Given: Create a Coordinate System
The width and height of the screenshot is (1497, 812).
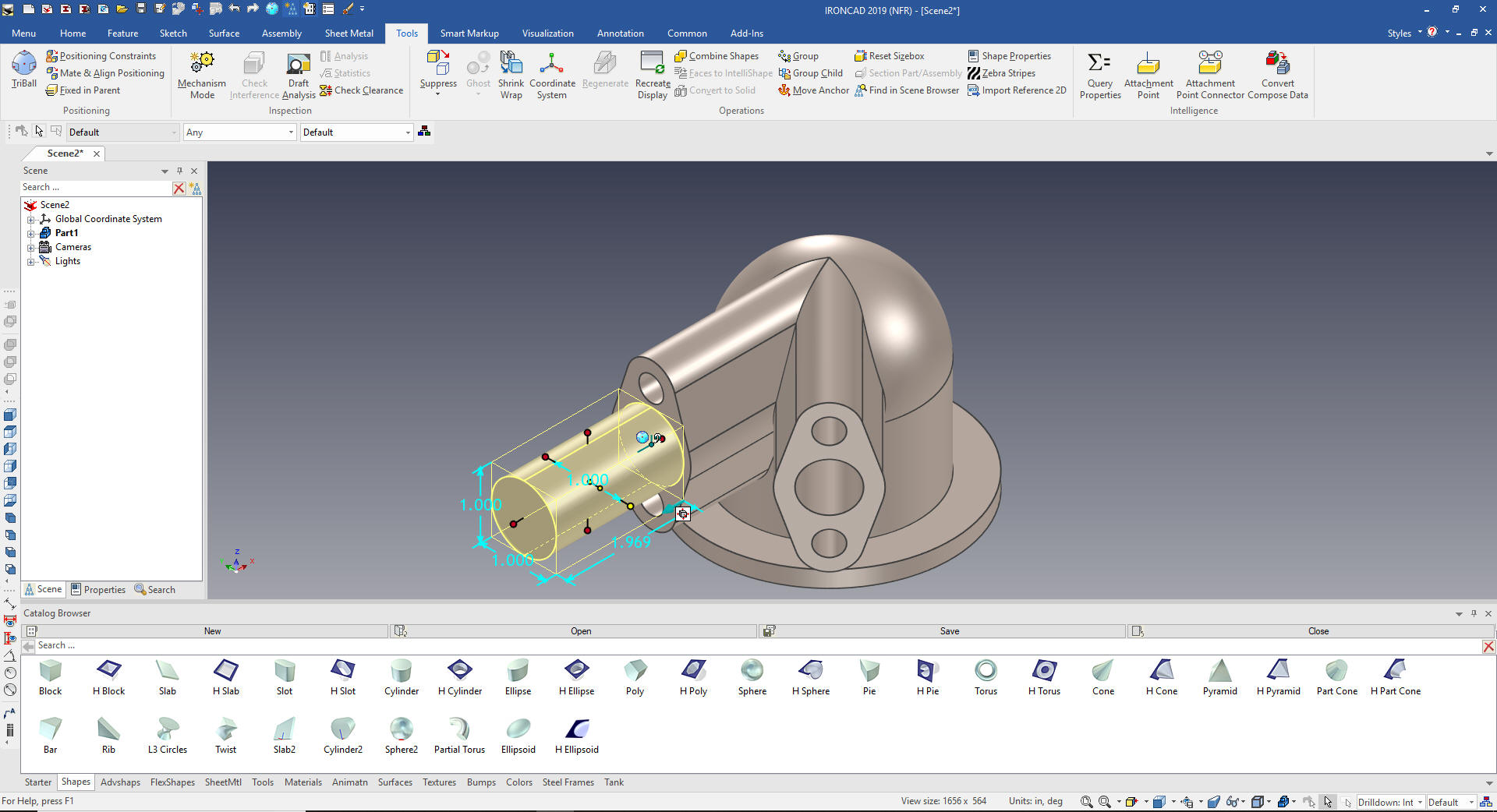Looking at the screenshot, I should [x=552, y=75].
